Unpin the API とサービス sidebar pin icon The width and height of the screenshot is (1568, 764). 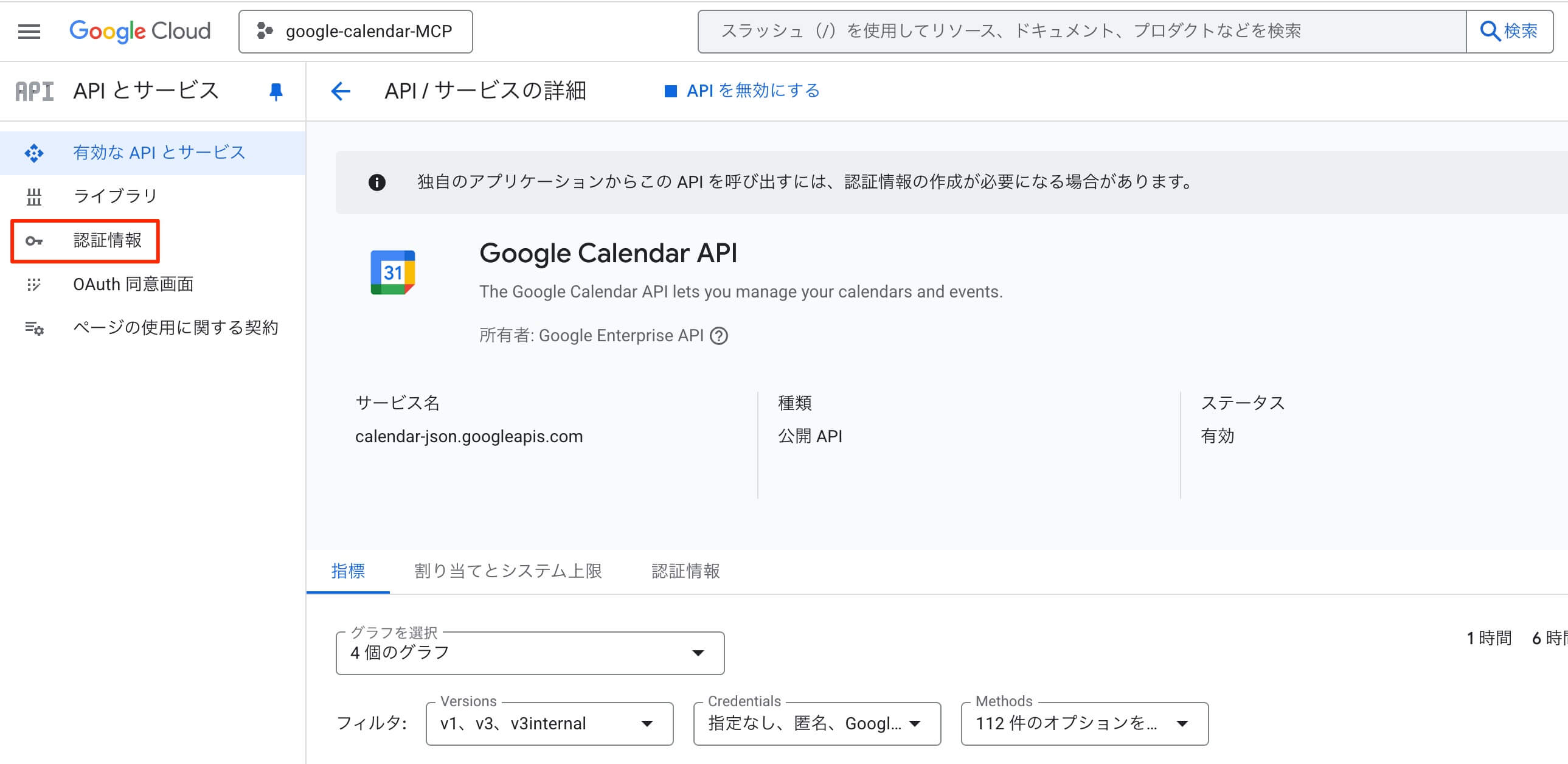coord(276,91)
